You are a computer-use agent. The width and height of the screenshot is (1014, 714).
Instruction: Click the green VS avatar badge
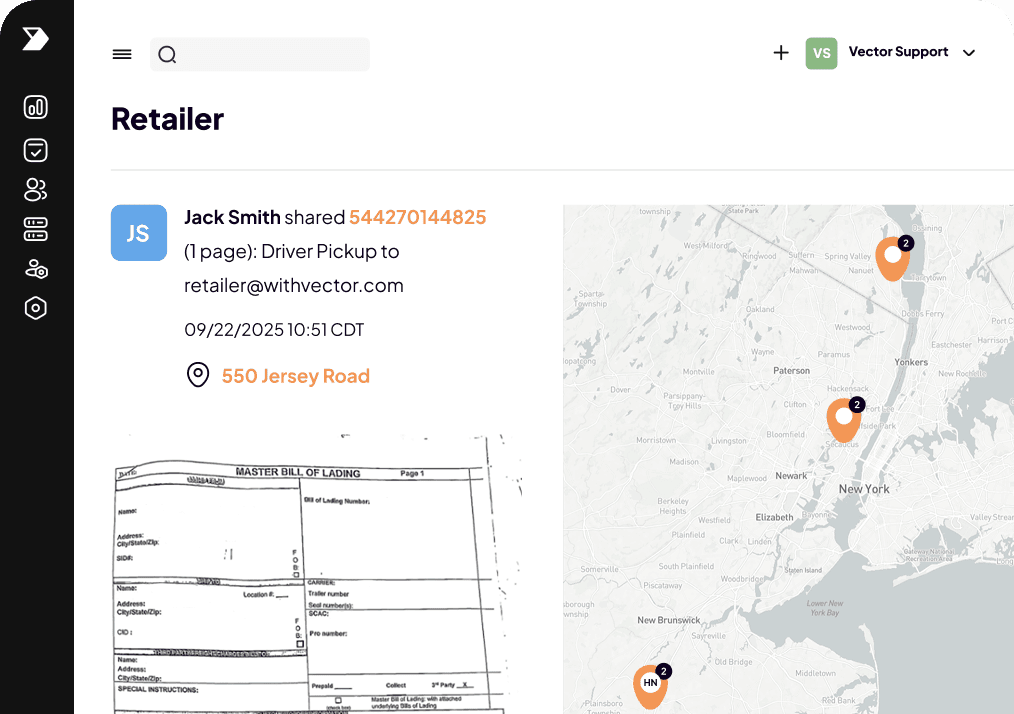point(821,53)
